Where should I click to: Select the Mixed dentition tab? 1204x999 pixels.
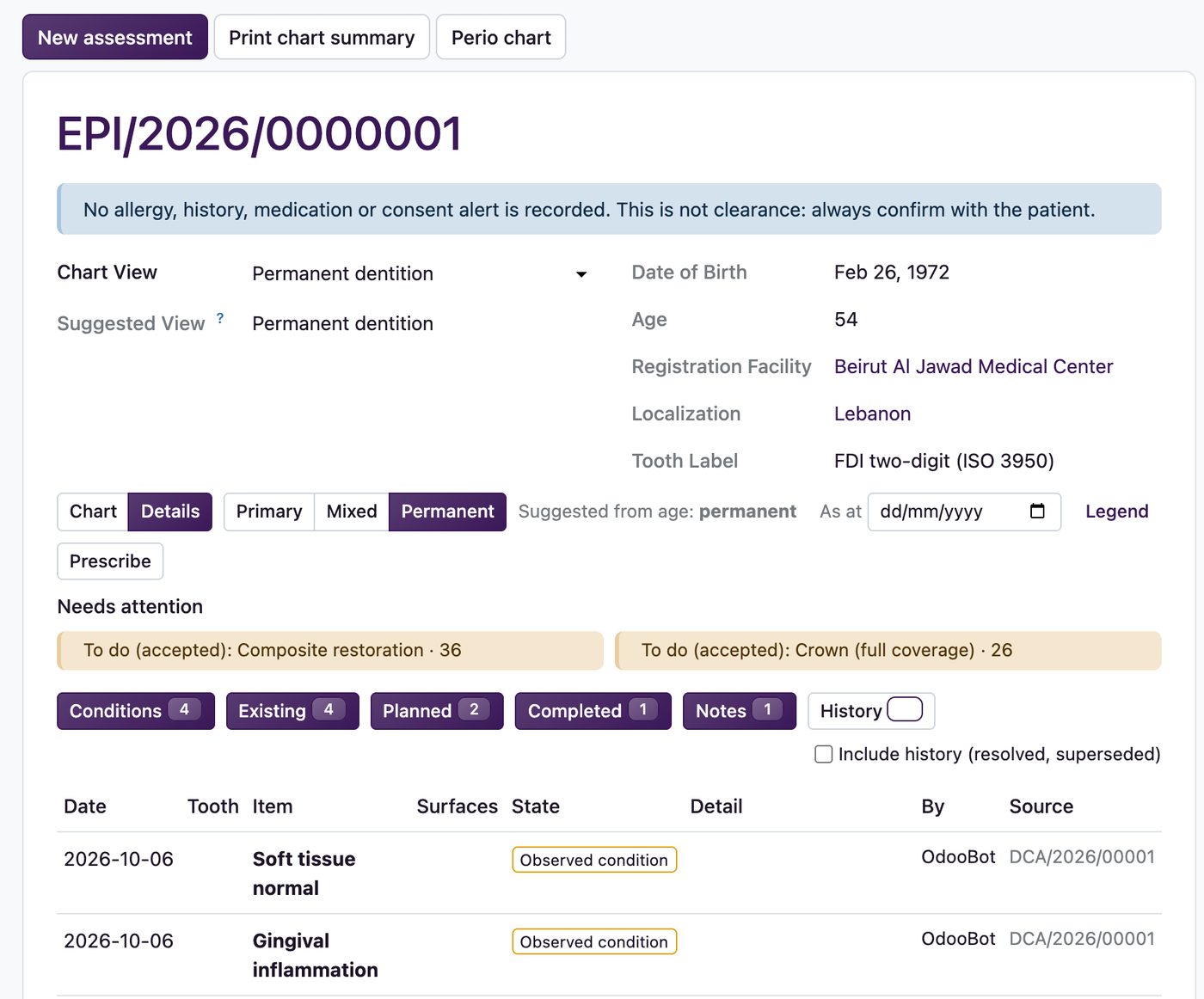[352, 512]
